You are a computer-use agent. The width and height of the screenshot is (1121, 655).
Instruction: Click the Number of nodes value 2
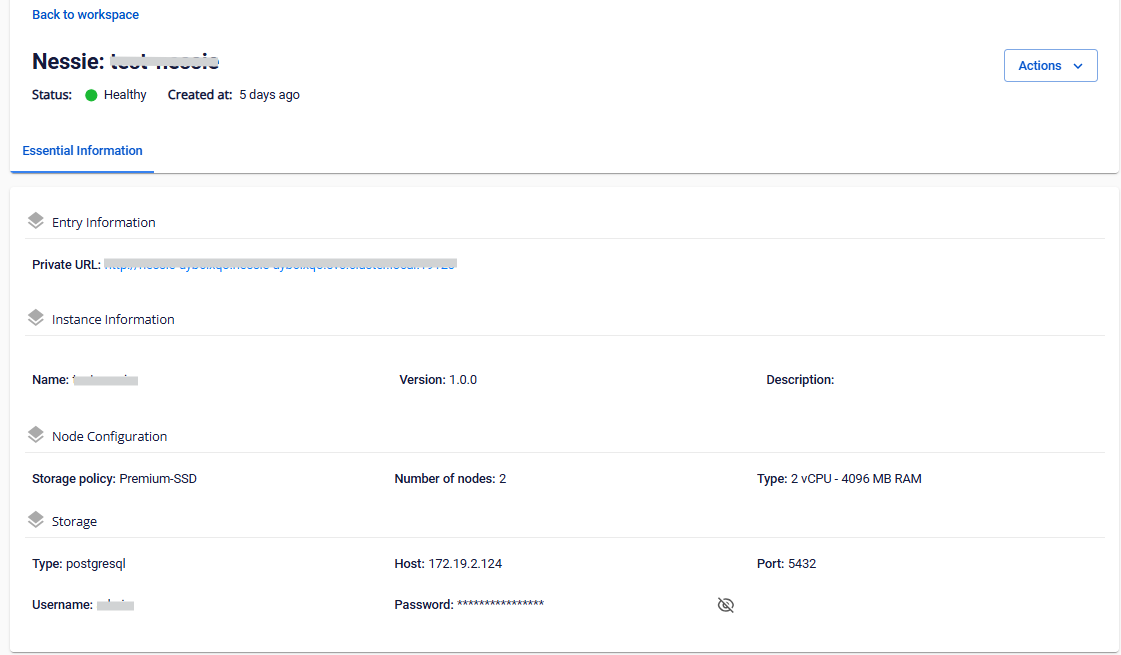[x=503, y=478]
